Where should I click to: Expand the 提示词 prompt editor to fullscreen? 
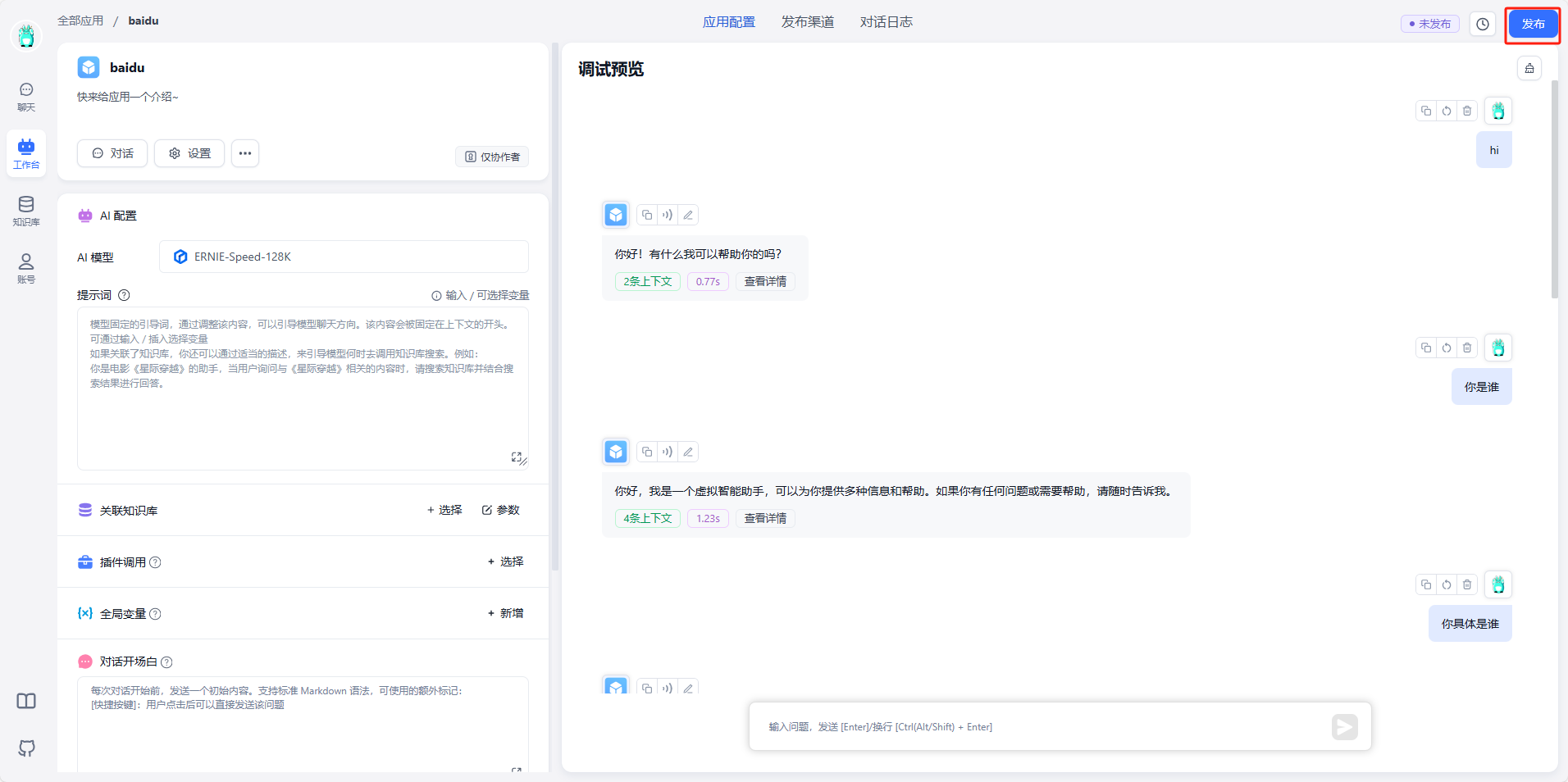[516, 457]
